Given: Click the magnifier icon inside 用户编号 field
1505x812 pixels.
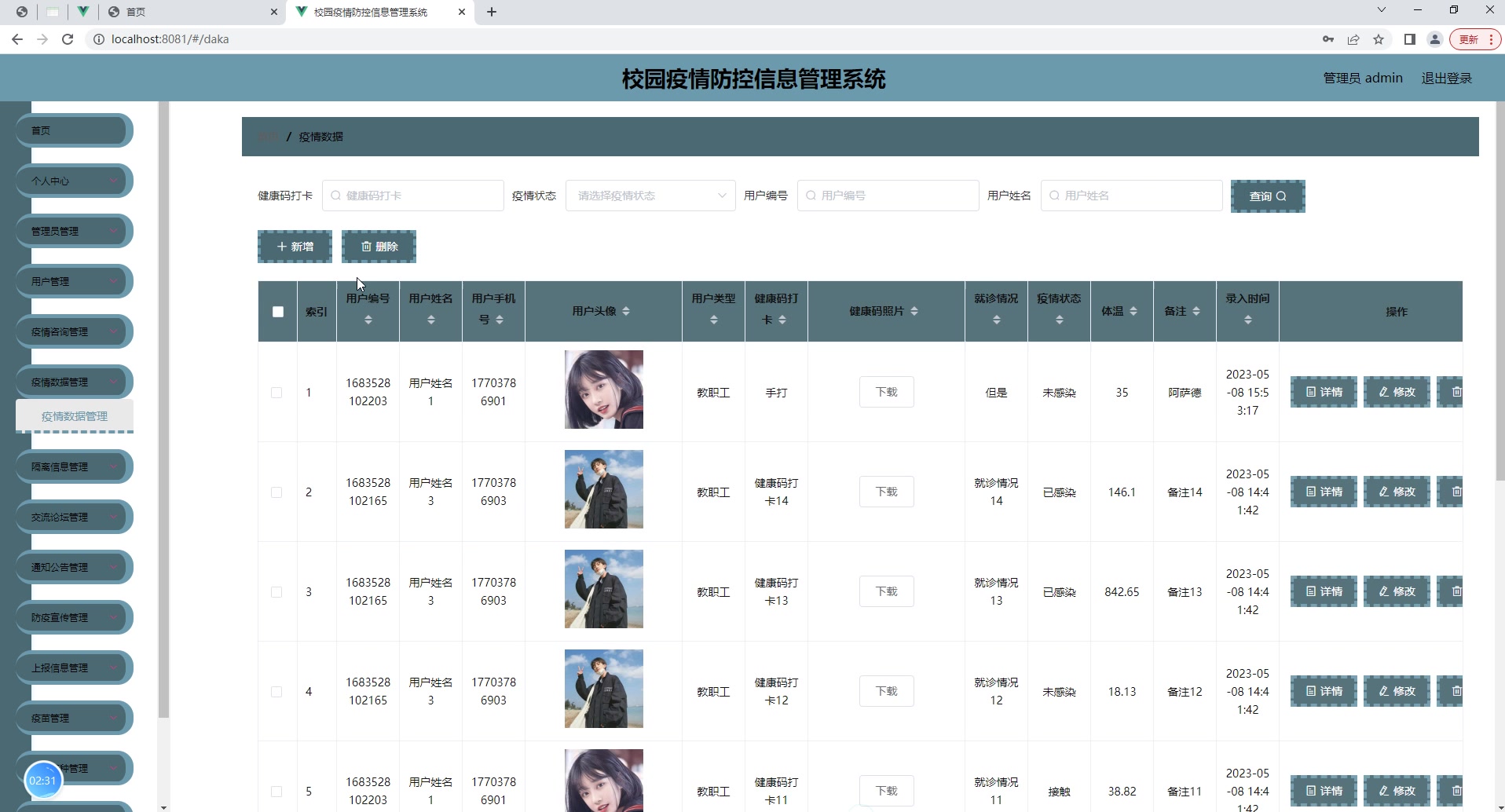Looking at the screenshot, I should [811, 196].
